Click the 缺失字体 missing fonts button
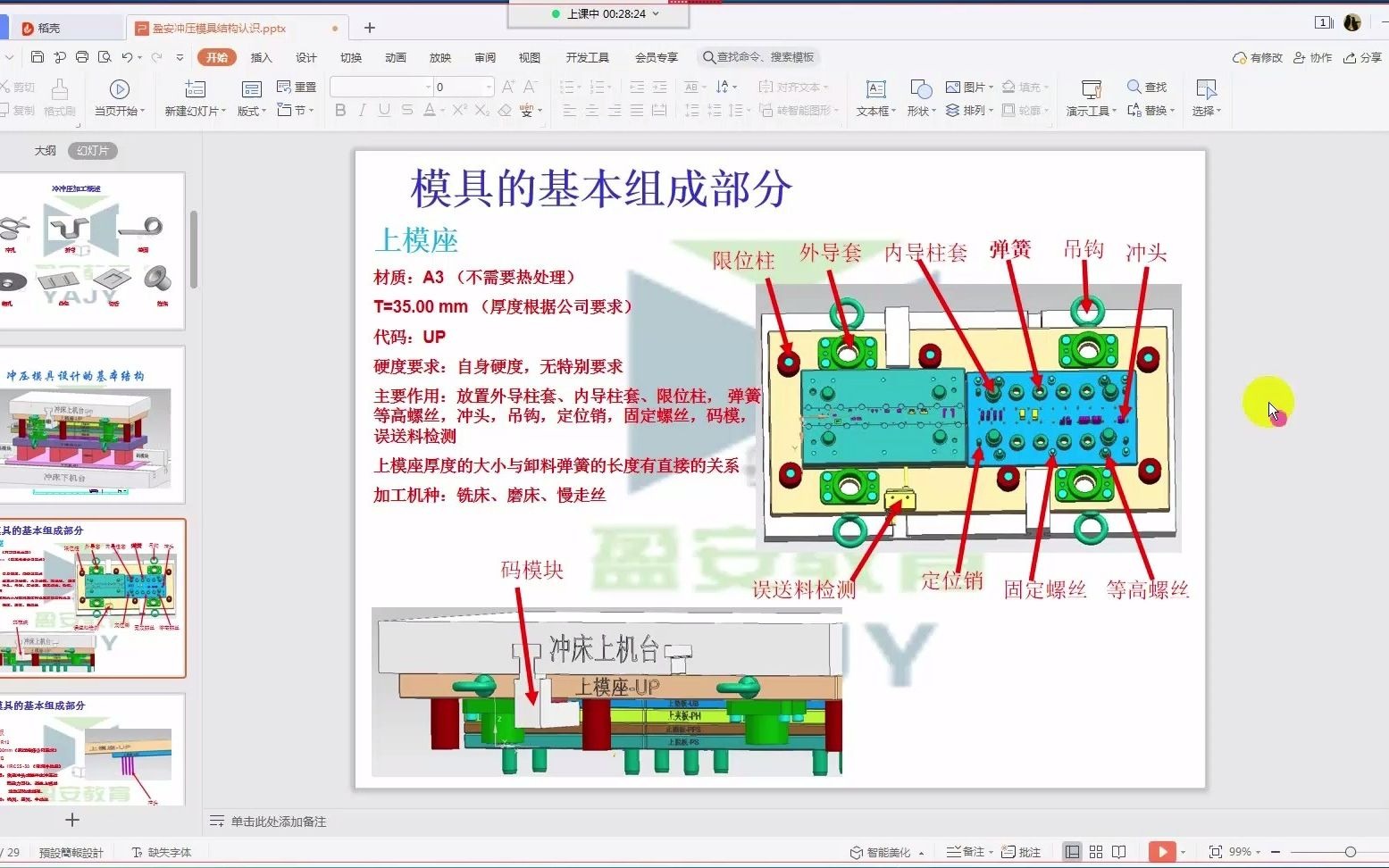The width and height of the screenshot is (1389, 868). (162, 852)
